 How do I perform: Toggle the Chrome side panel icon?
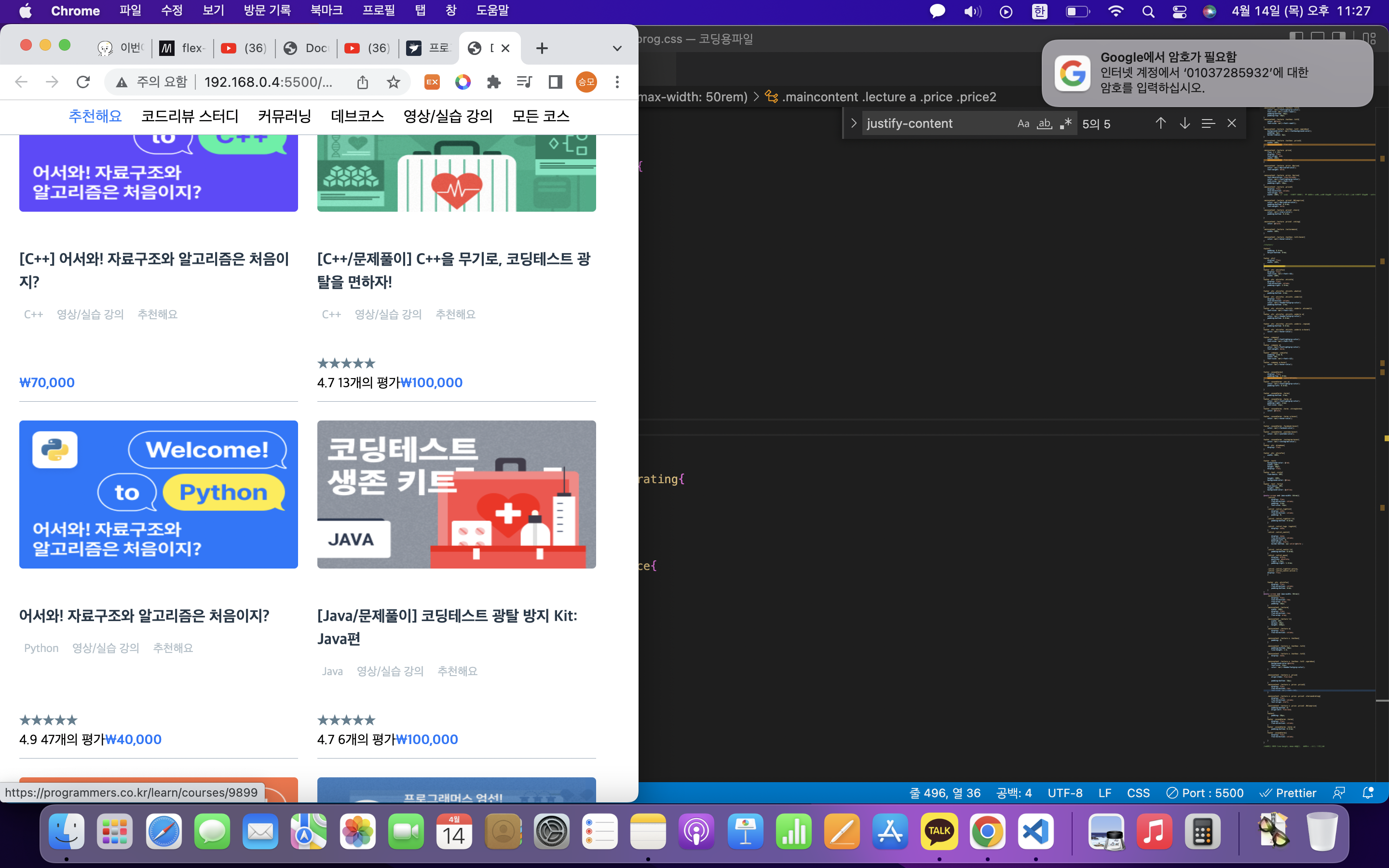point(555,82)
